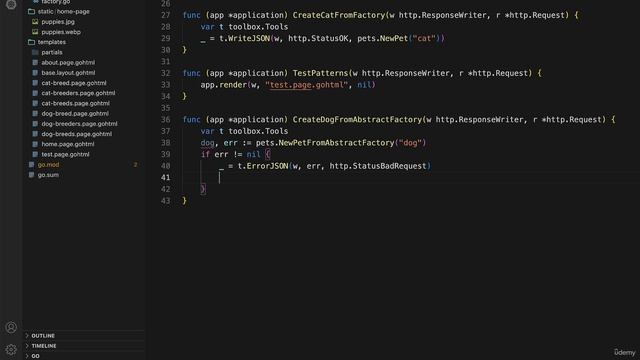Click TestPatterns function name
Screen dimensions: 640x360
click(320, 73)
